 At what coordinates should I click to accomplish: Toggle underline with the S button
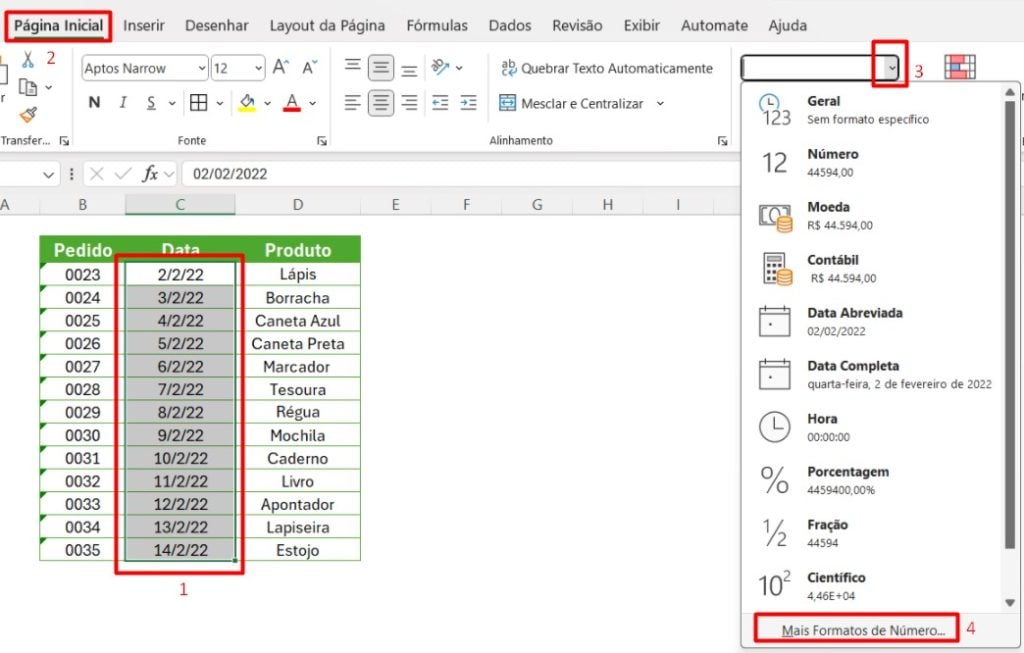coord(150,102)
